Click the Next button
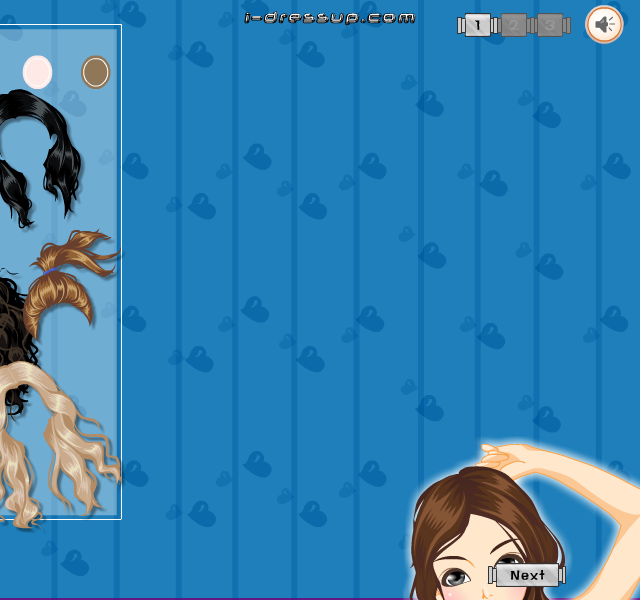Image resolution: width=640 pixels, height=600 pixels. (x=527, y=575)
